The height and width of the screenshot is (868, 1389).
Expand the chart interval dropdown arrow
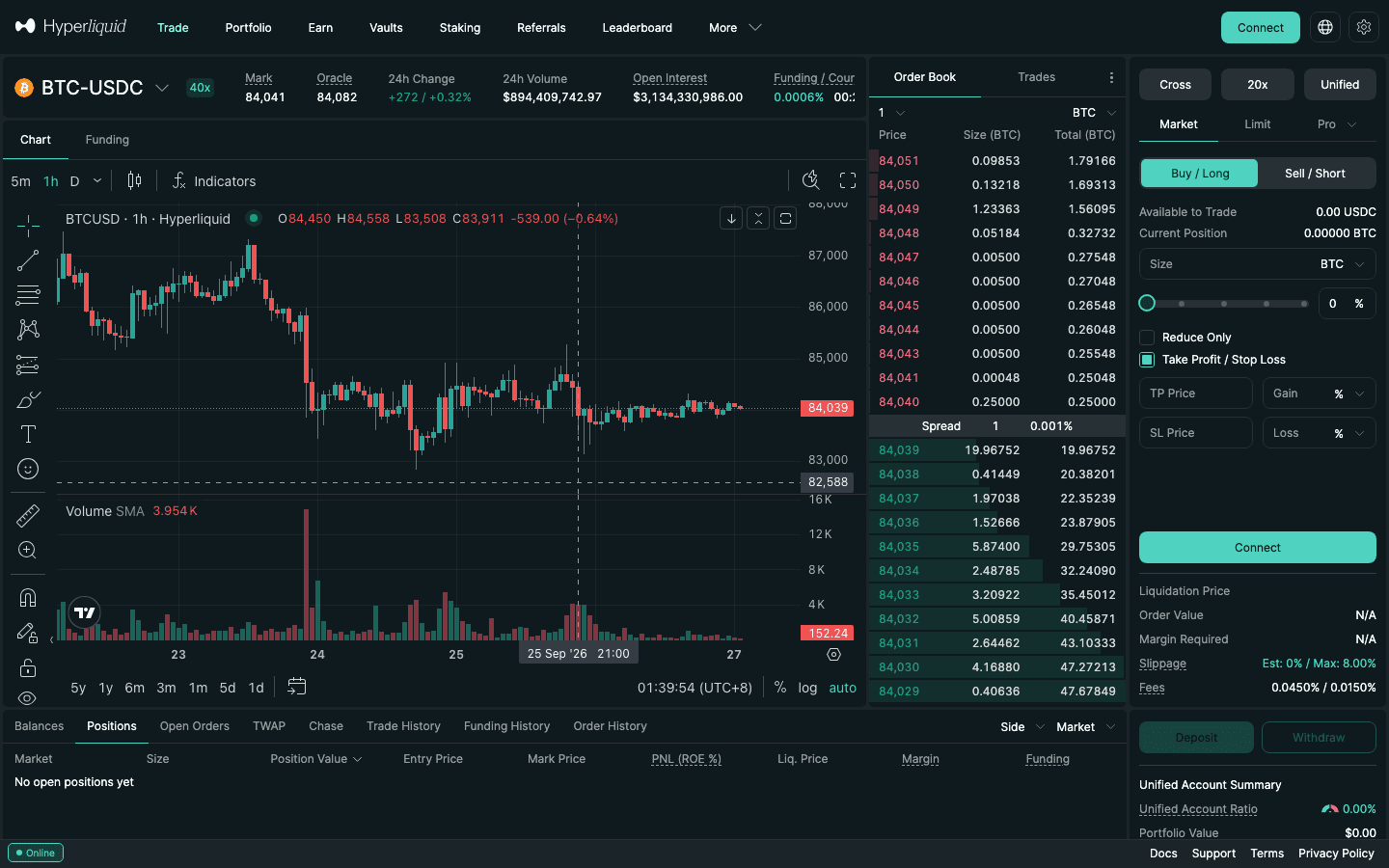(x=97, y=181)
